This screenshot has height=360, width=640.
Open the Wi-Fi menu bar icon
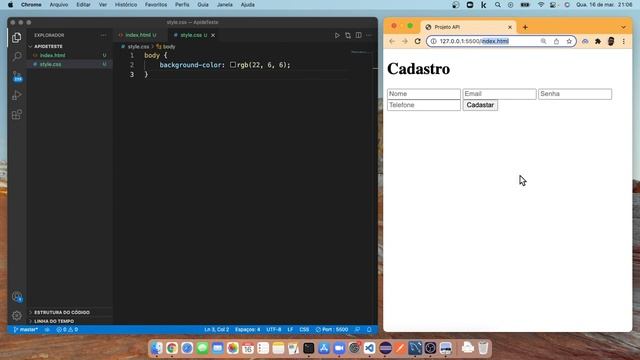541,5
